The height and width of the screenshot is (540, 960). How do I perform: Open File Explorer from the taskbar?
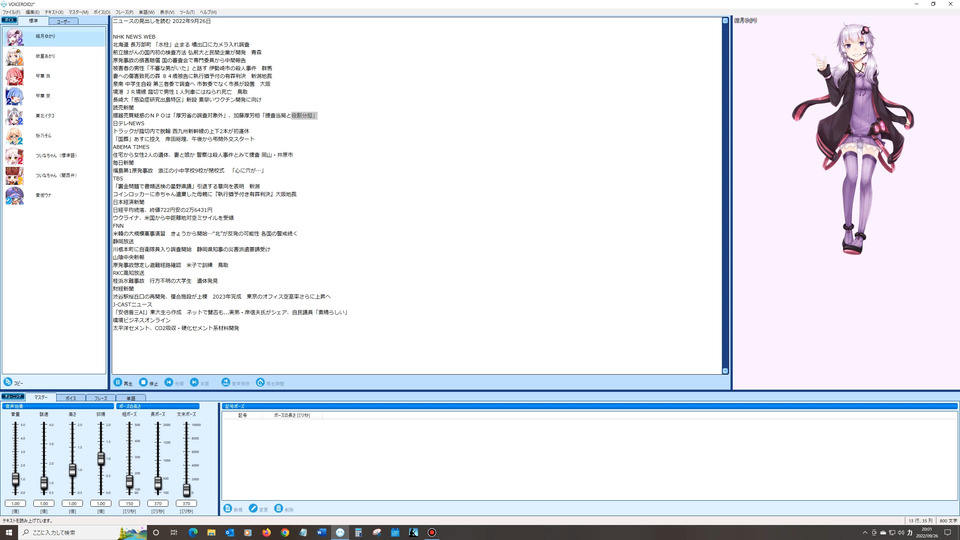pyautogui.click(x=211, y=533)
